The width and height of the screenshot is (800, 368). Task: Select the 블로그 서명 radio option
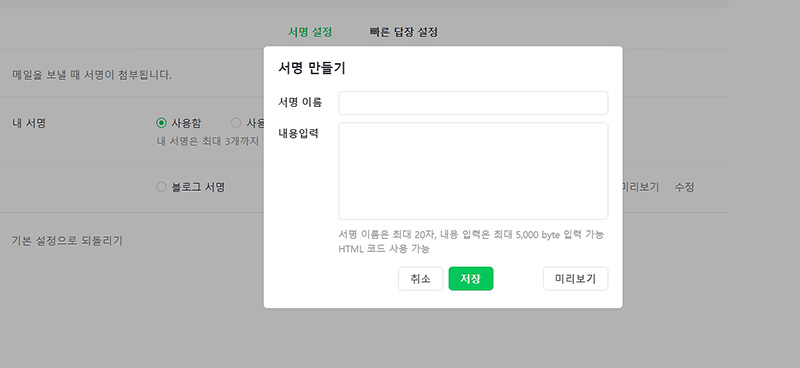pos(161,187)
